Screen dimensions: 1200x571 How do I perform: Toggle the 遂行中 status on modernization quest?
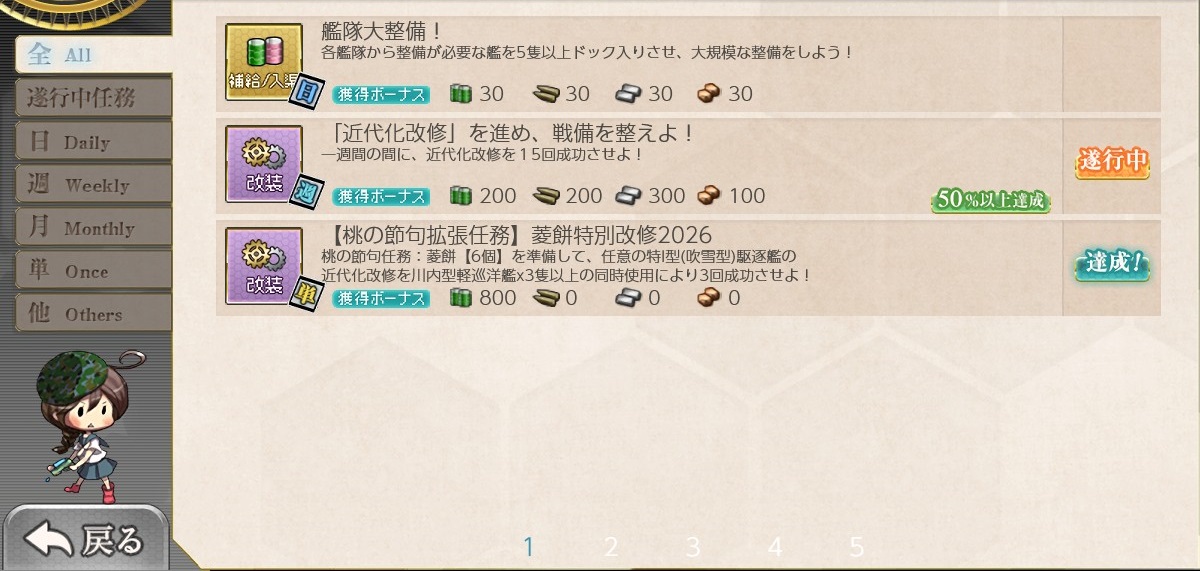pos(1111,162)
